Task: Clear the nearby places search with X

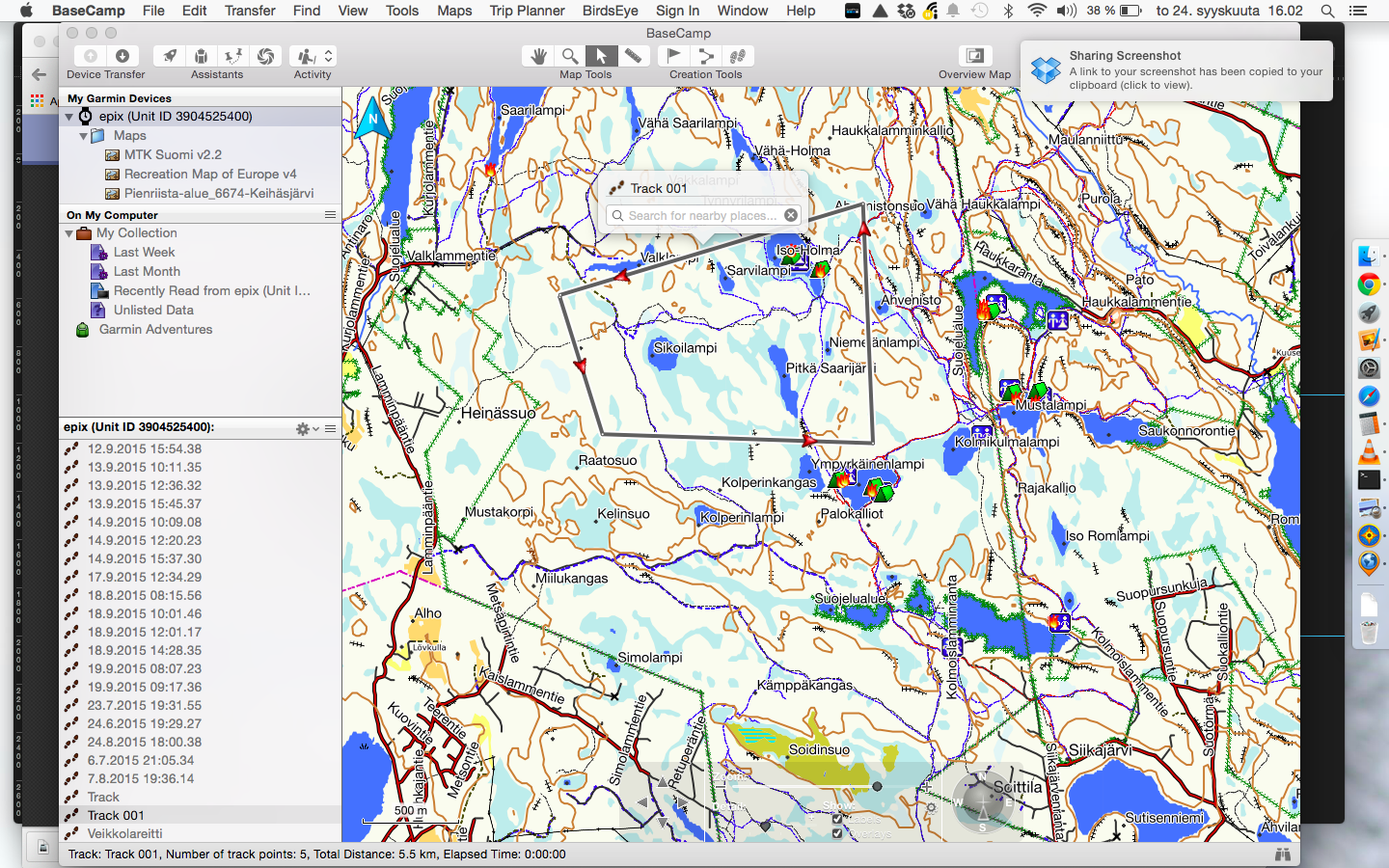Action: pyautogui.click(x=791, y=215)
